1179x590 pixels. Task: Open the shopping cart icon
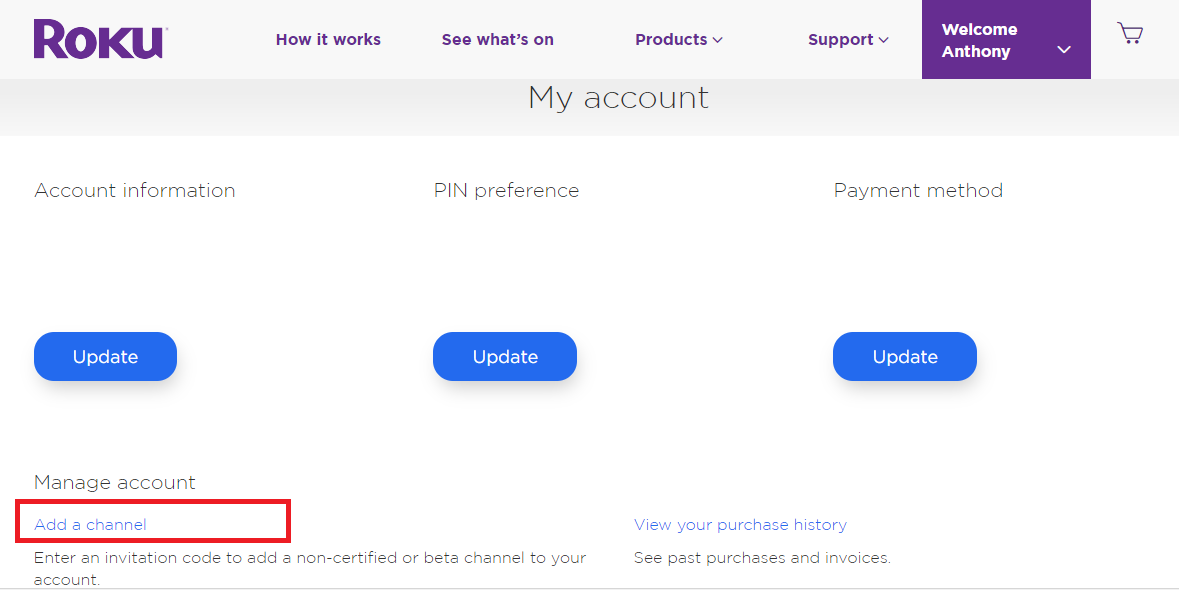pyautogui.click(x=1130, y=33)
